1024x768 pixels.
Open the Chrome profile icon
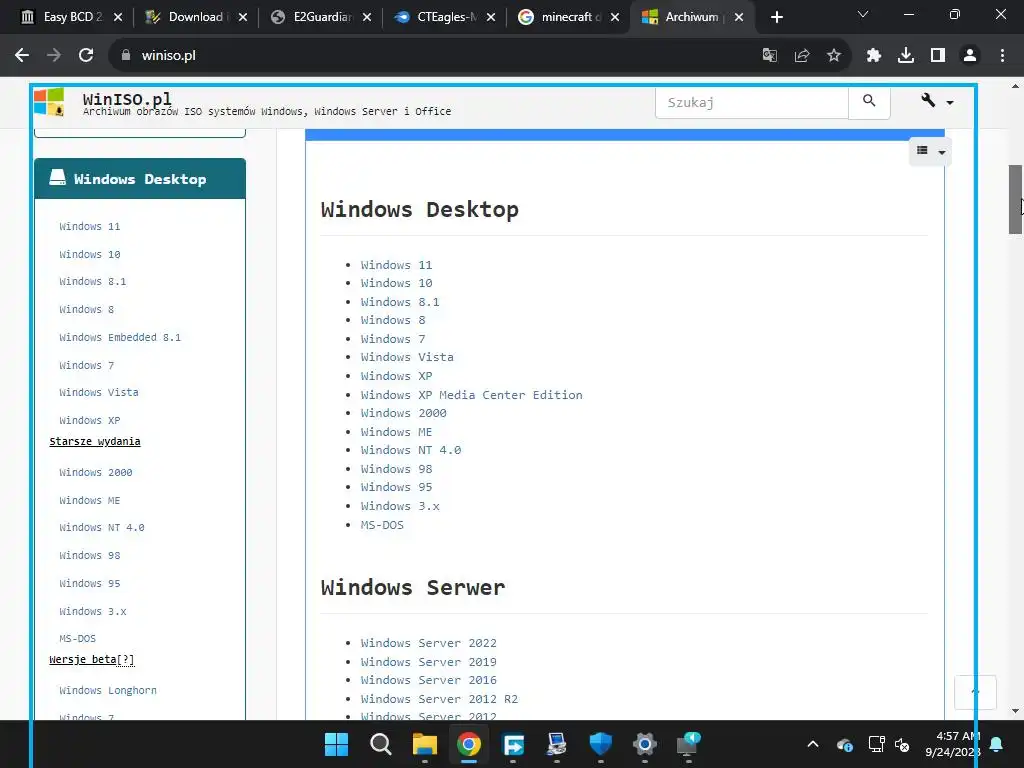970,56
